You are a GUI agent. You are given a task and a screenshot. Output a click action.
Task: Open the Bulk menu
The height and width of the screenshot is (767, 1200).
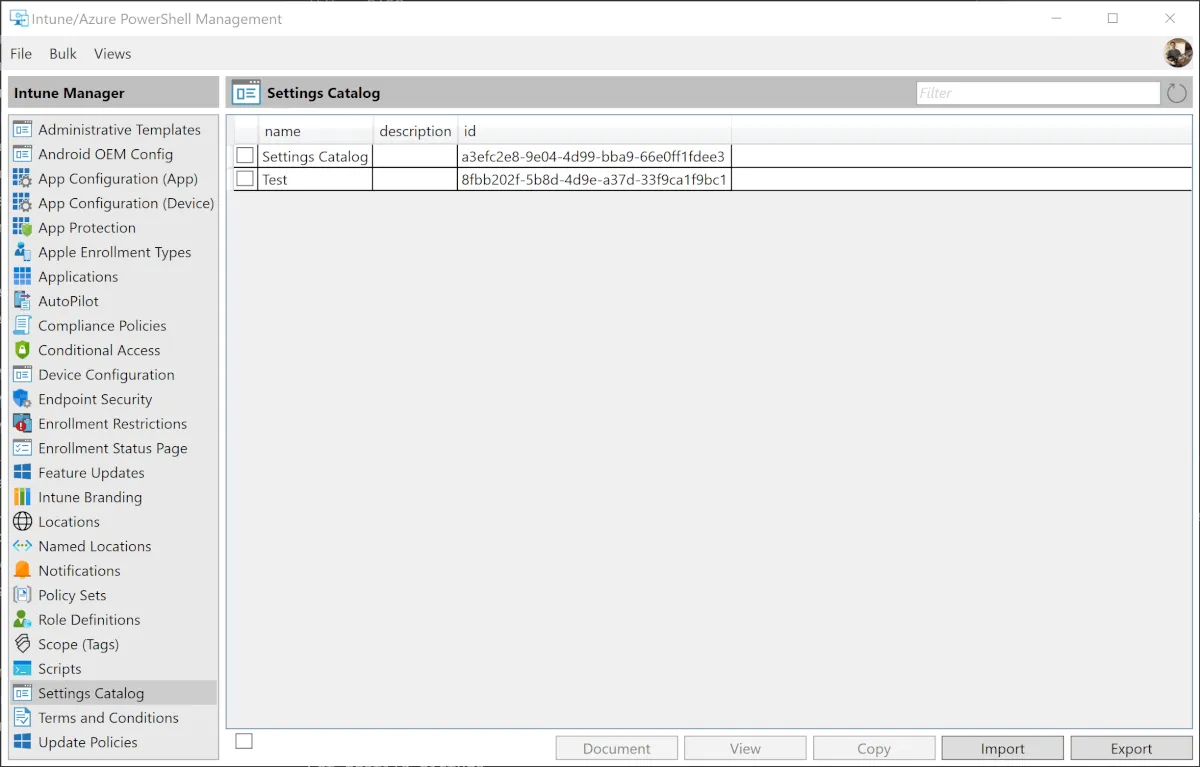click(x=63, y=53)
